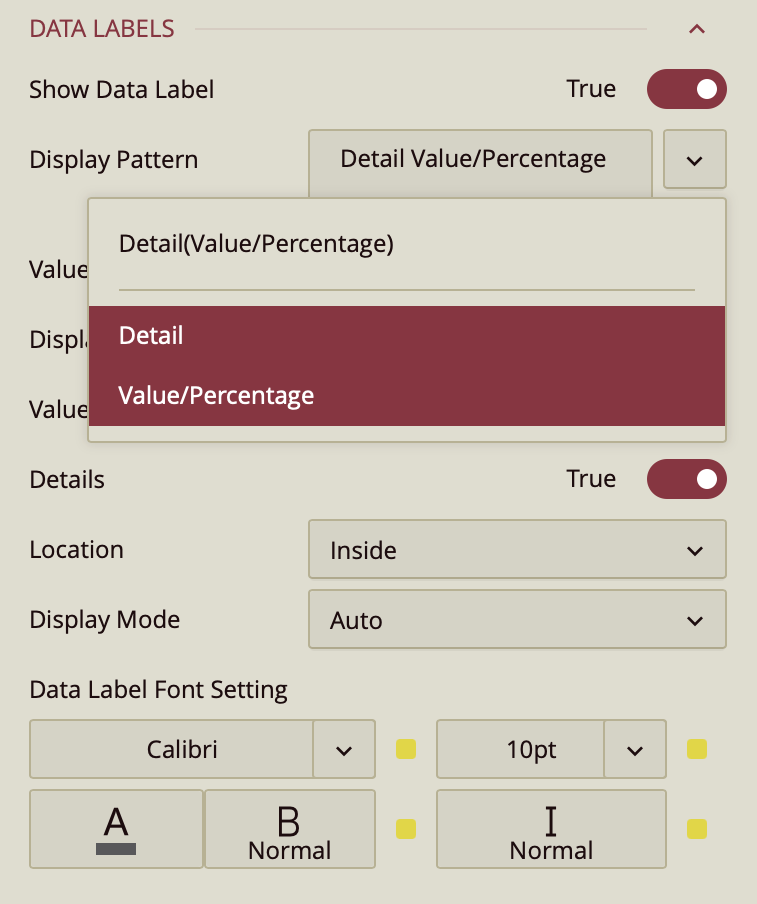Toggle italic with the I Normal button
The height and width of the screenshot is (904, 757).
tap(551, 829)
